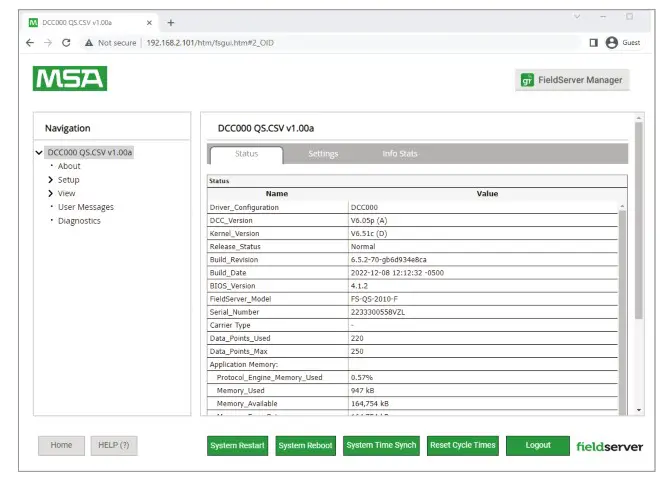Viewport: 669px width, 482px height.
Task: Click the main panel scroll up arrow
Action: [x=639, y=118]
